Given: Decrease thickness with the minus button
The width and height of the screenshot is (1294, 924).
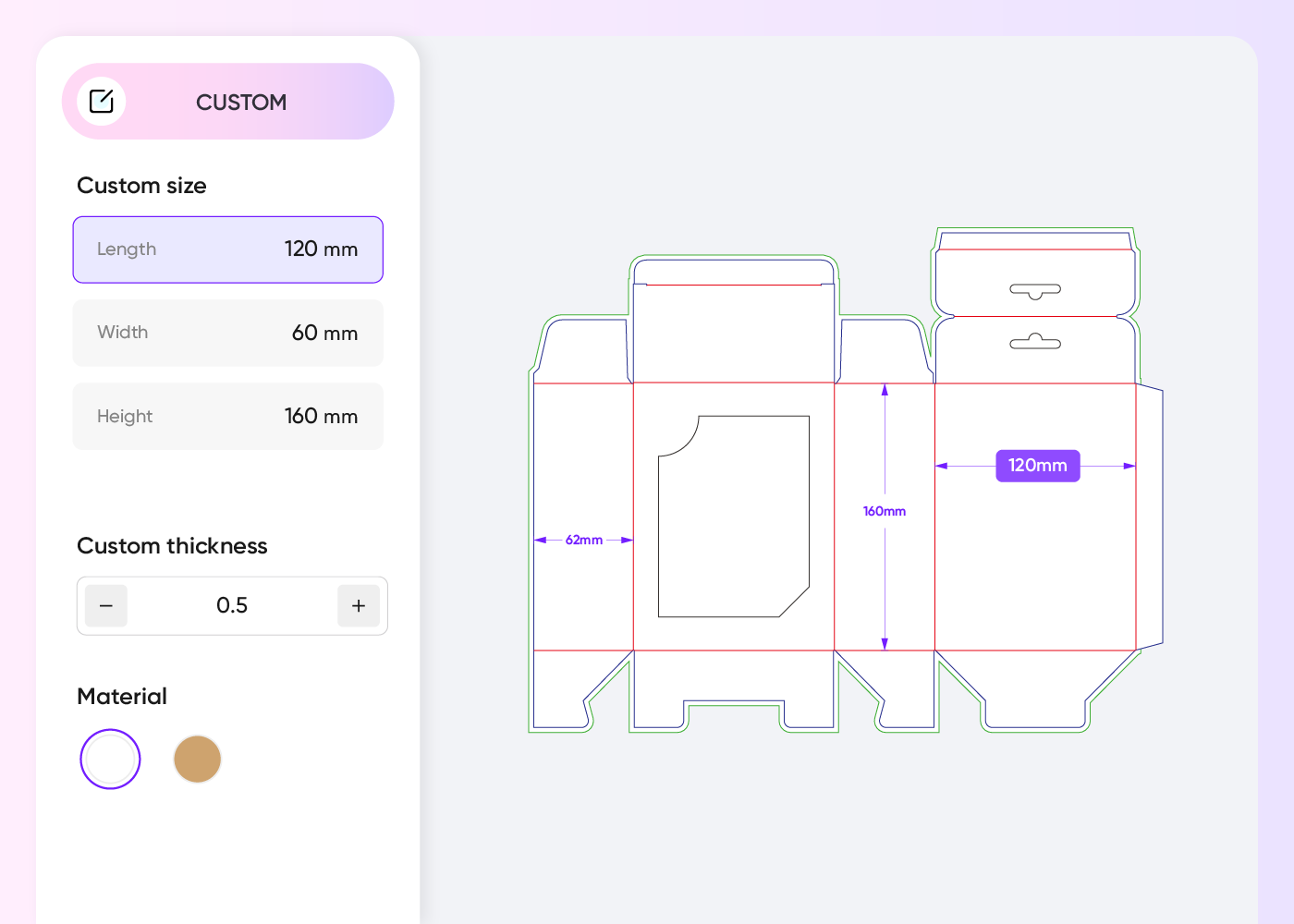Looking at the screenshot, I should point(106,606).
